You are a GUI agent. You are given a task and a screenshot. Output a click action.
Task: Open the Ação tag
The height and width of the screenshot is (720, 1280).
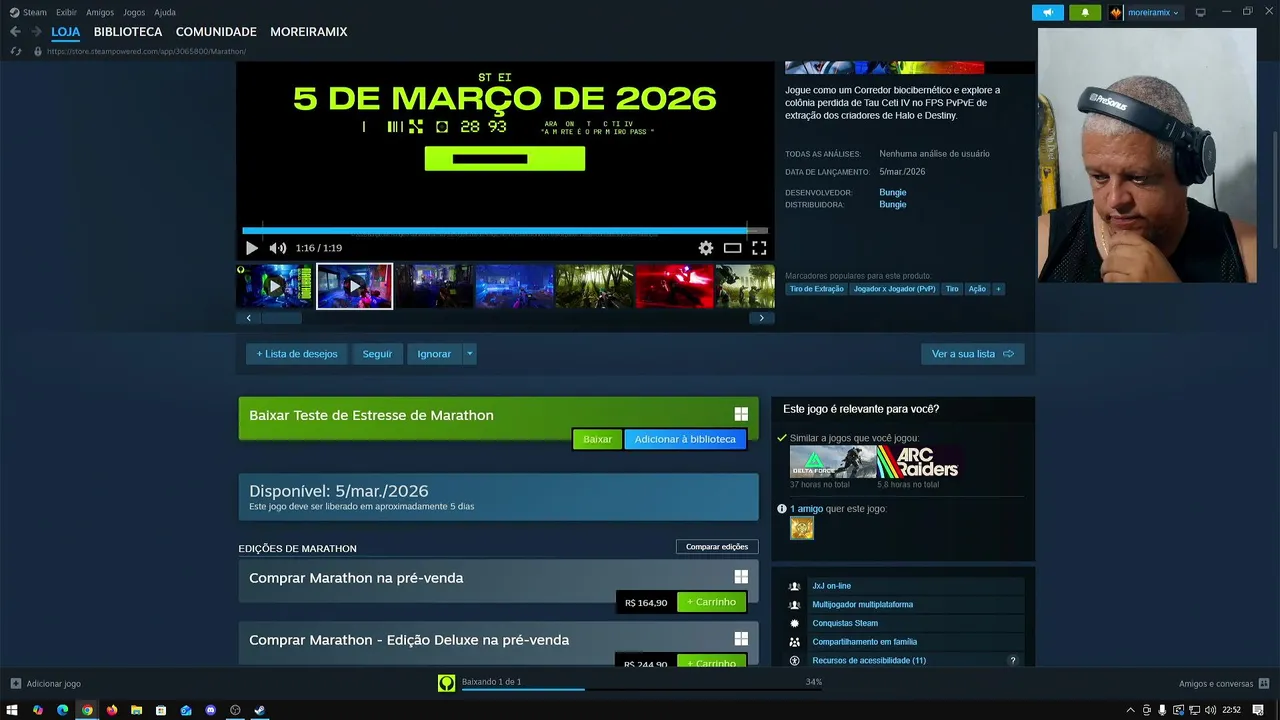coord(977,289)
